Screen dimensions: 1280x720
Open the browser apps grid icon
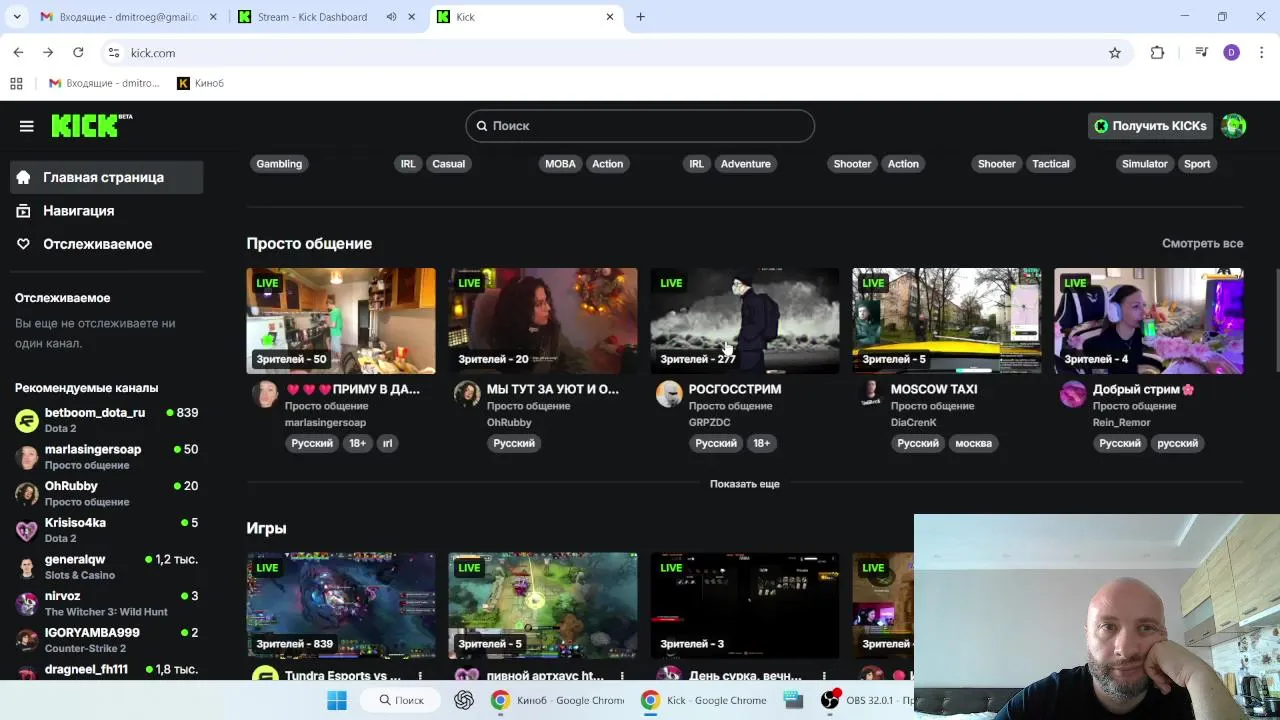(x=16, y=83)
